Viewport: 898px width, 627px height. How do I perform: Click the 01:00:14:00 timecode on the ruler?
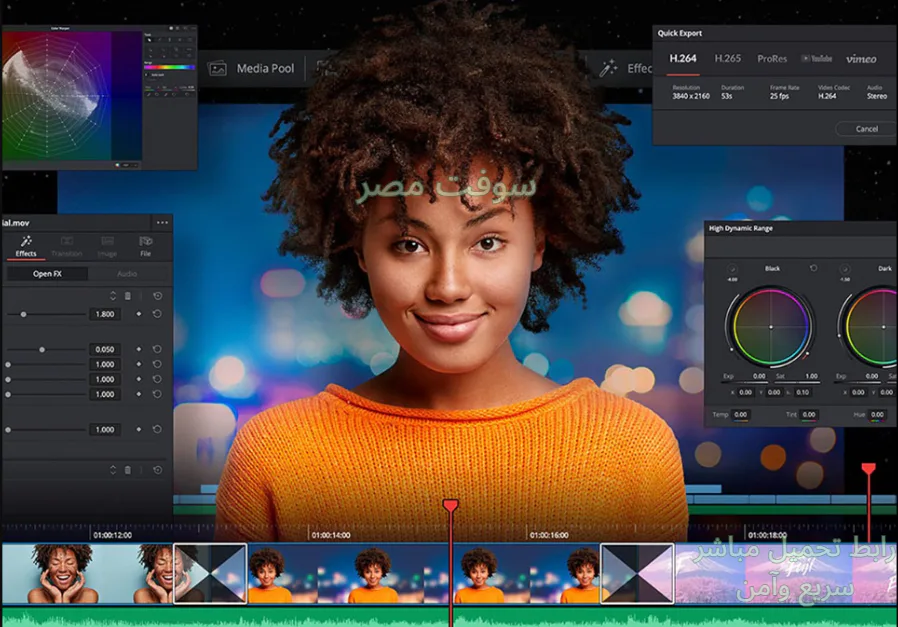[x=330, y=535]
